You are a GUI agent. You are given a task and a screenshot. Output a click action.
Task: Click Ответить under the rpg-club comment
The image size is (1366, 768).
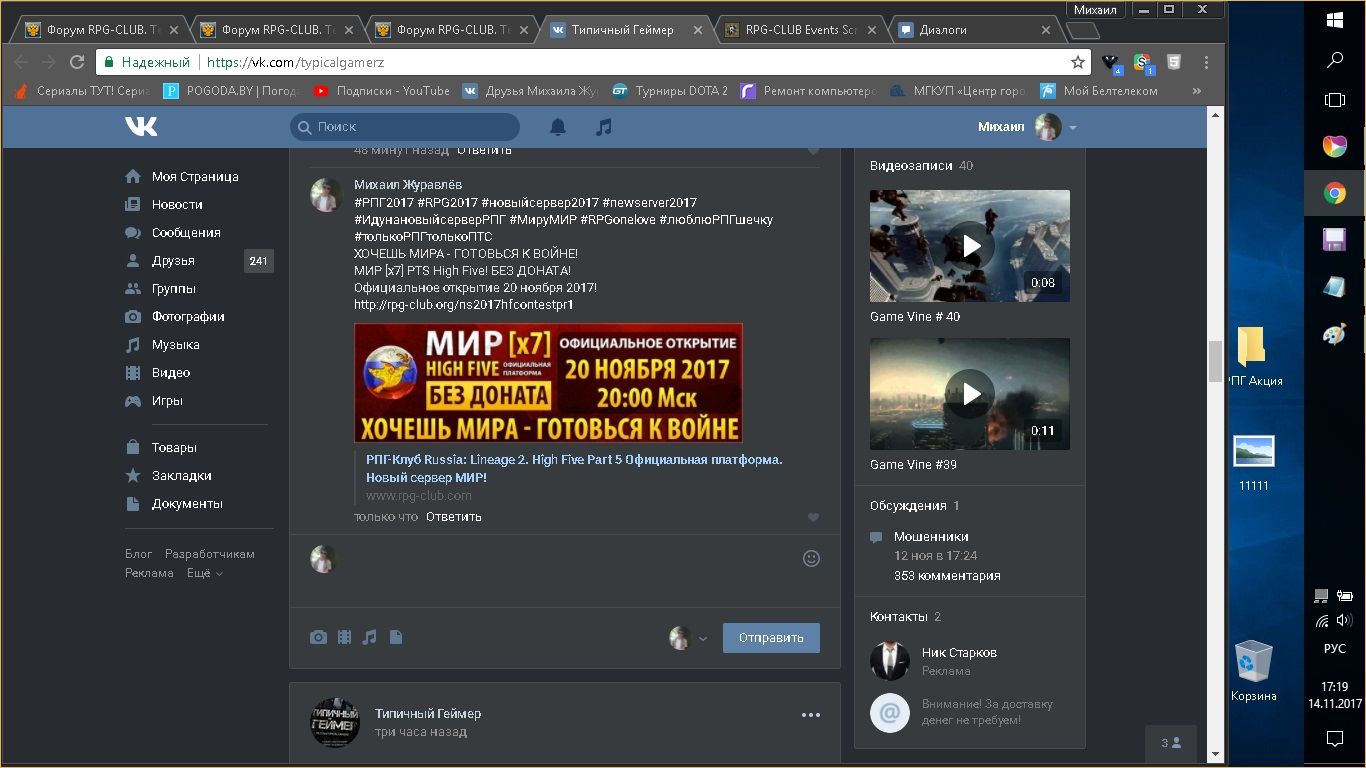(x=454, y=517)
